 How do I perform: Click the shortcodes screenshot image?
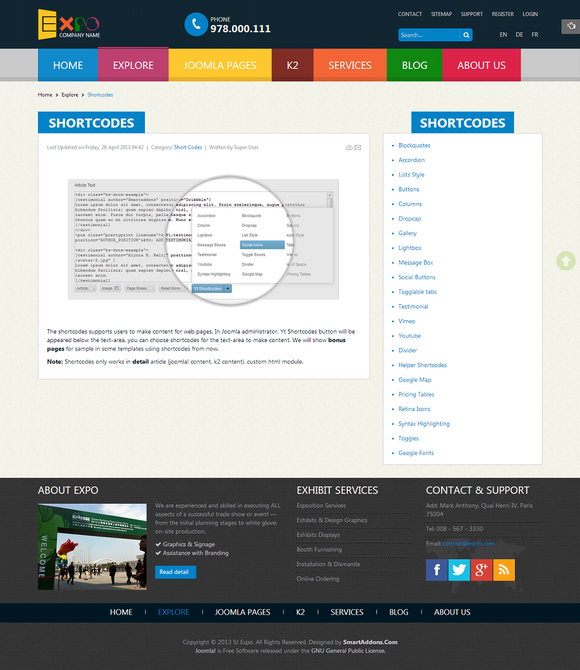(x=203, y=240)
